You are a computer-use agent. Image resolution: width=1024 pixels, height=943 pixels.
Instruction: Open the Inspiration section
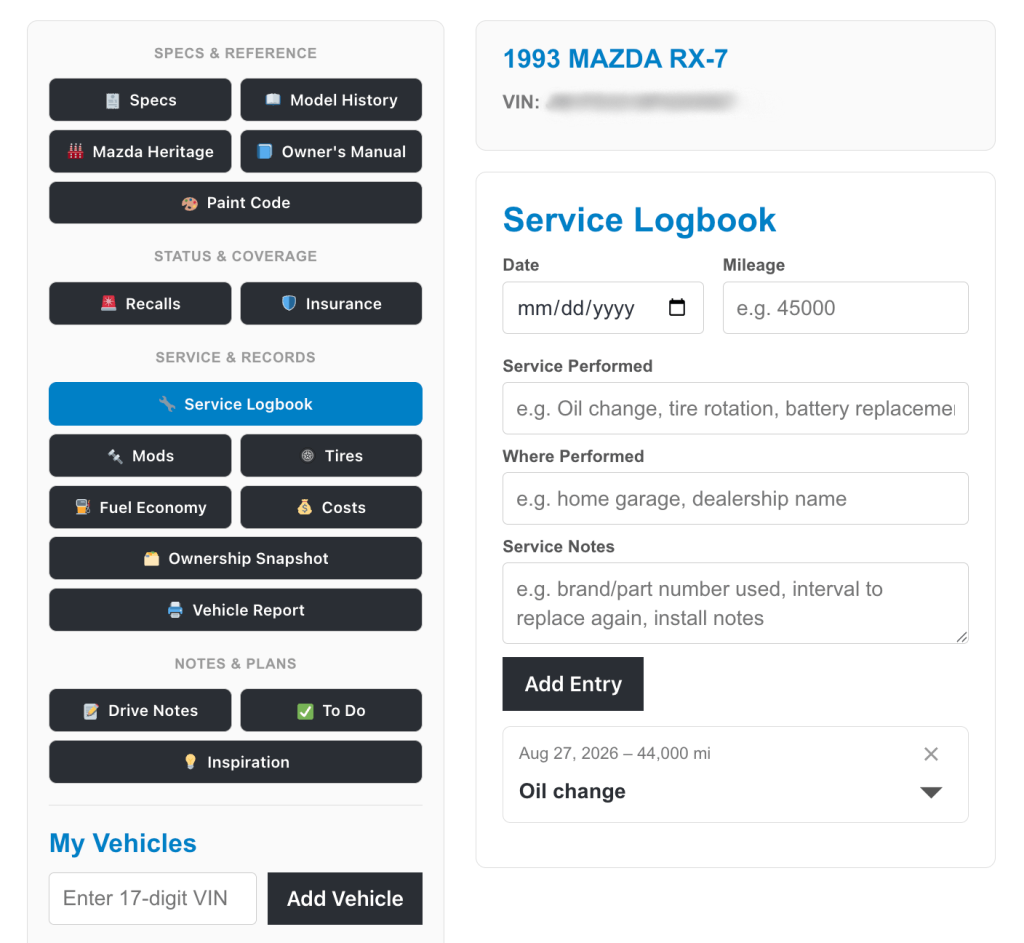tap(235, 762)
